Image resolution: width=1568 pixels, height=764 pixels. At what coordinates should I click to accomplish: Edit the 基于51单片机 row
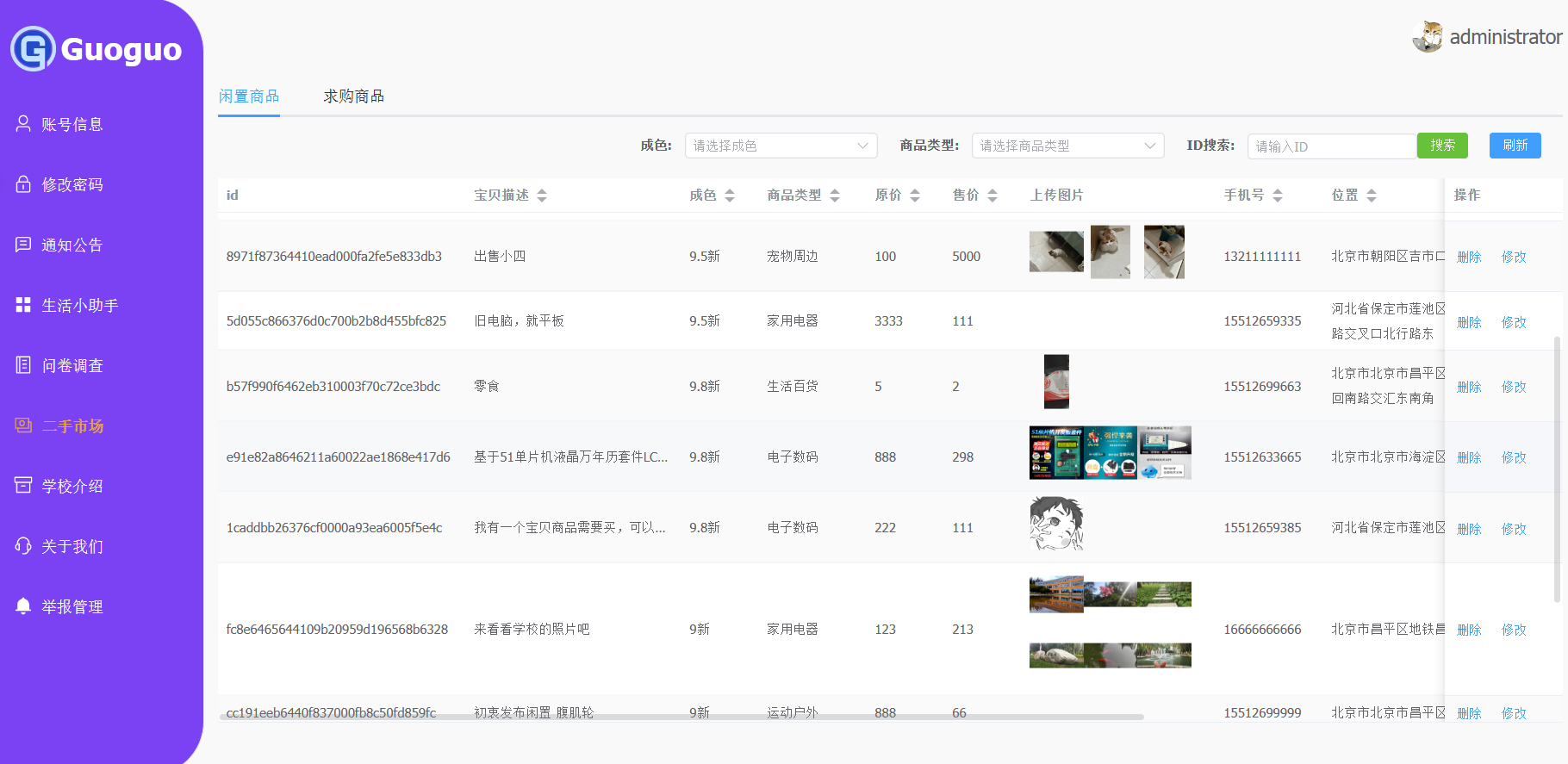(1514, 457)
